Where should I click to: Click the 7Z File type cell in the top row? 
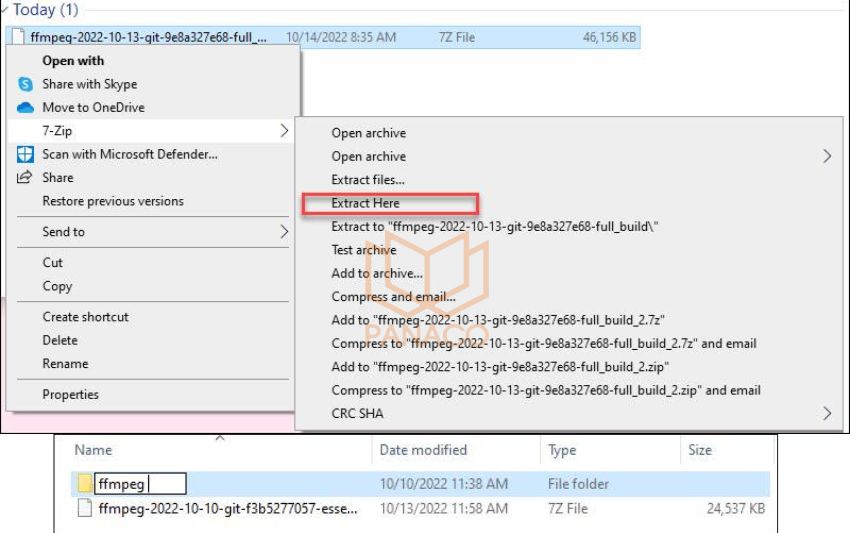(456, 37)
